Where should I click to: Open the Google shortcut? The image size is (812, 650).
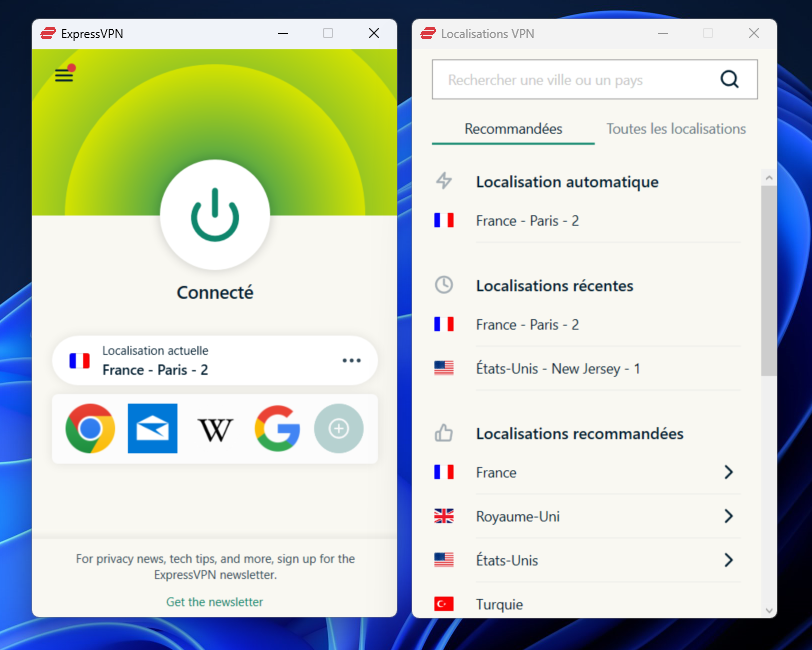pos(278,428)
